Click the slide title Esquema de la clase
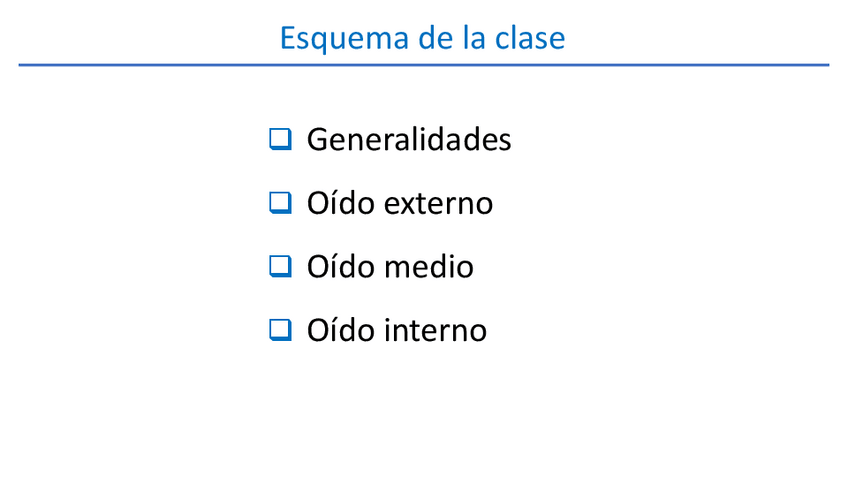The height and width of the screenshot is (477, 848). [422, 38]
